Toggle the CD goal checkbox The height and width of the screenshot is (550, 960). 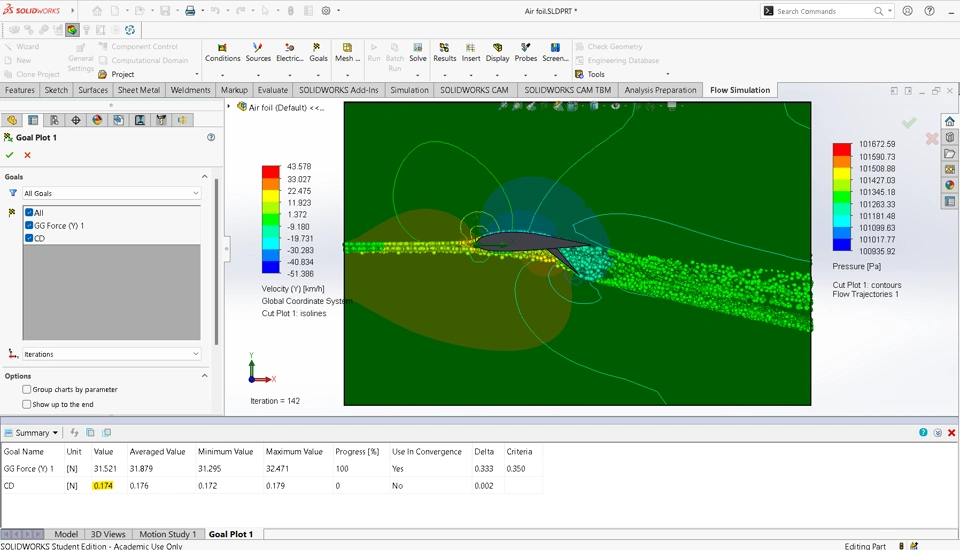click(x=29, y=238)
